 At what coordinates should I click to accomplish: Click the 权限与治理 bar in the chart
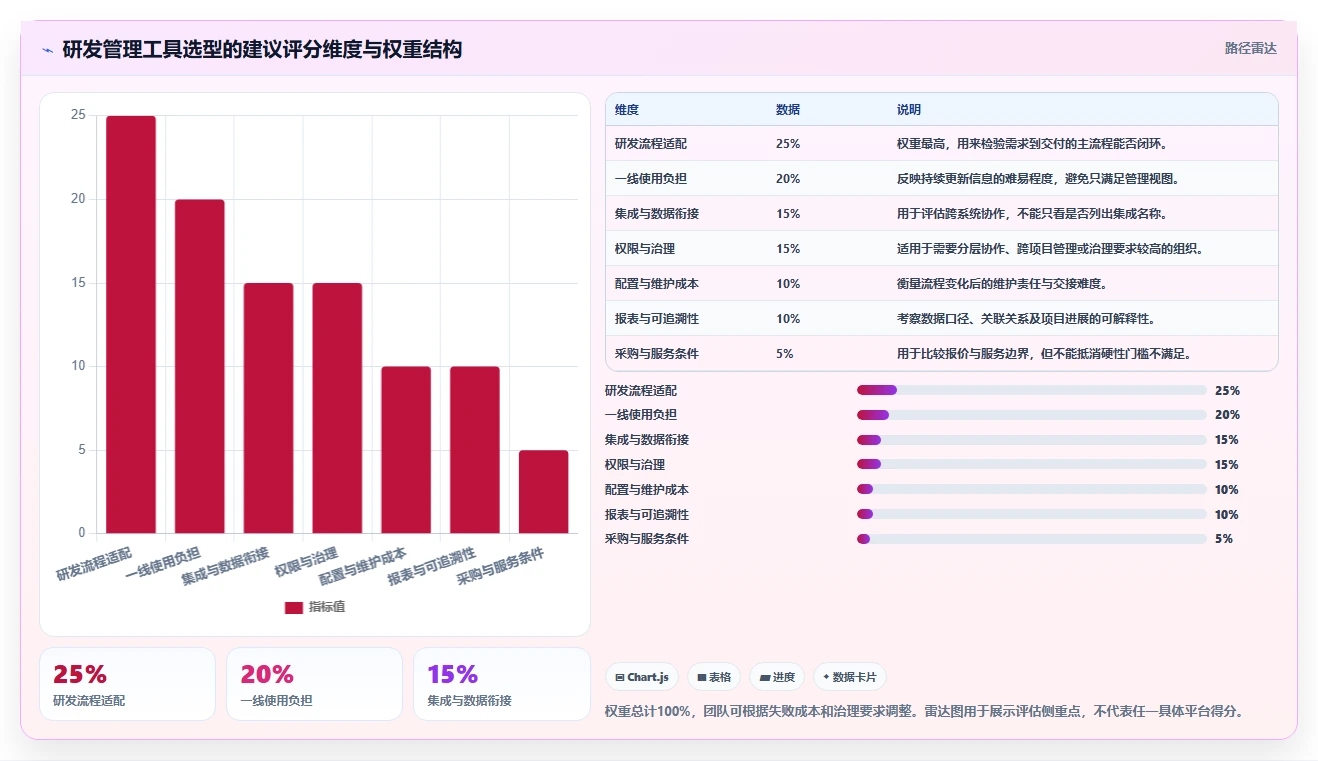(337, 408)
